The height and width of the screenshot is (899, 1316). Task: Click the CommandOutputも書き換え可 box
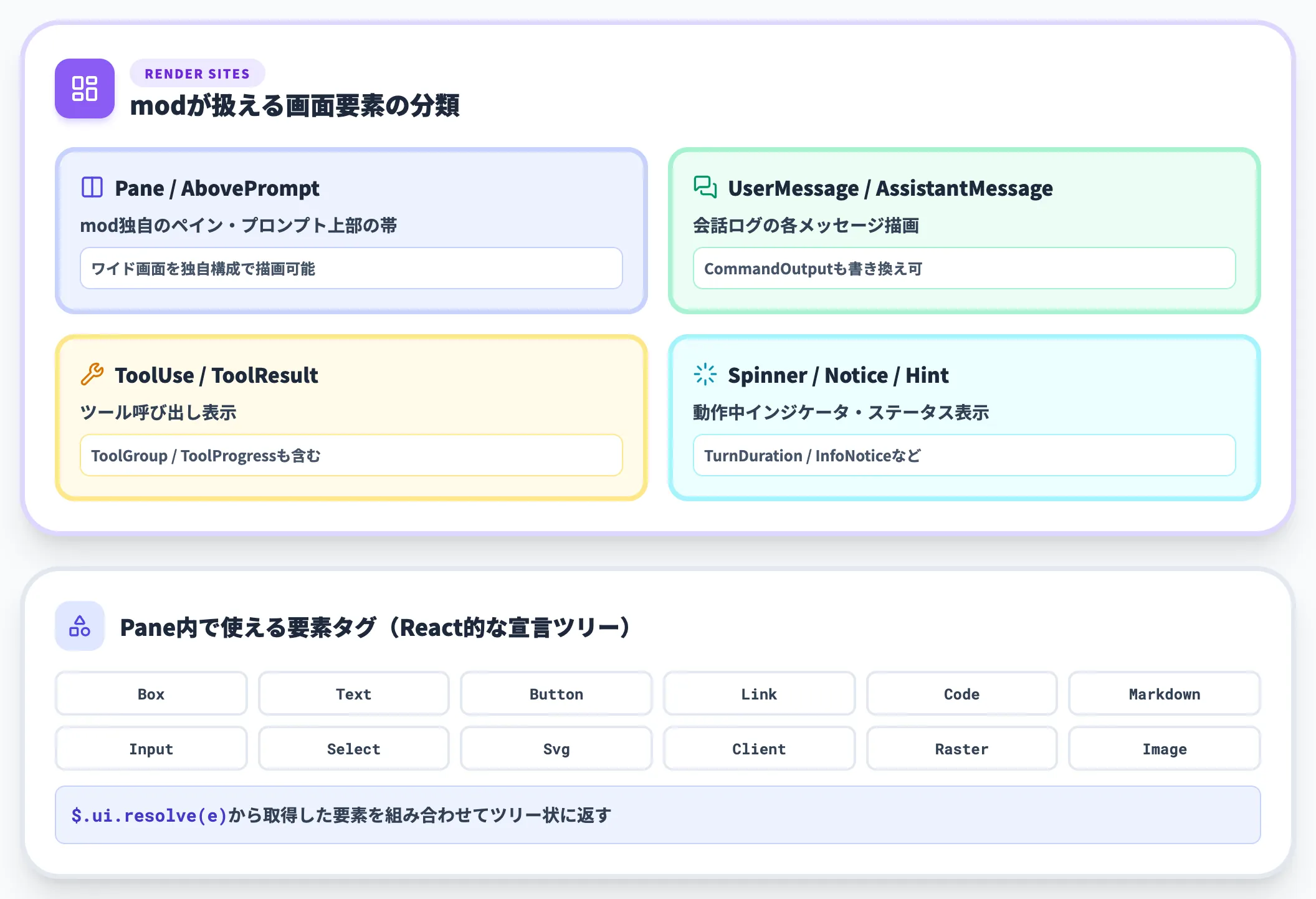coord(965,268)
